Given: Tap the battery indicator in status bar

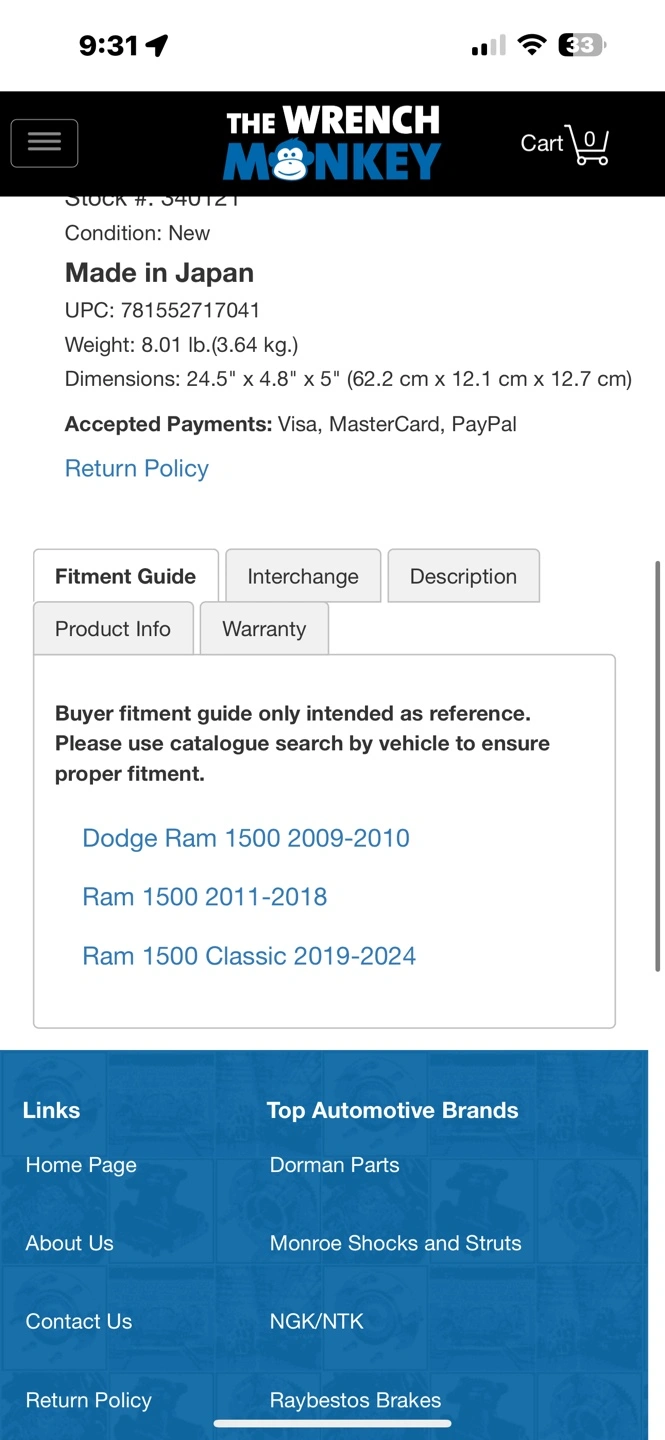Looking at the screenshot, I should tap(582, 45).
